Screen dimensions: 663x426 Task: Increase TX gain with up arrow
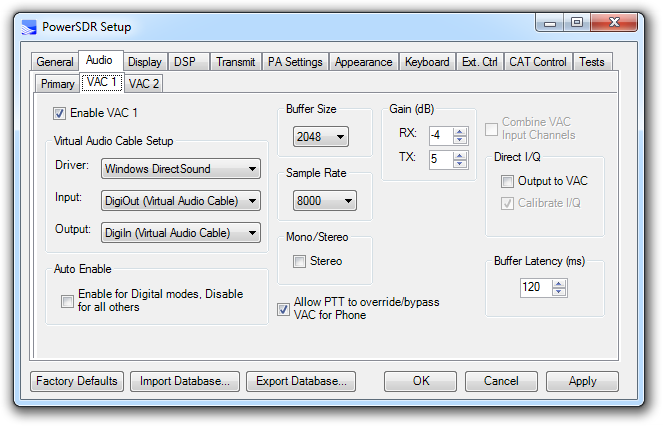(460, 156)
